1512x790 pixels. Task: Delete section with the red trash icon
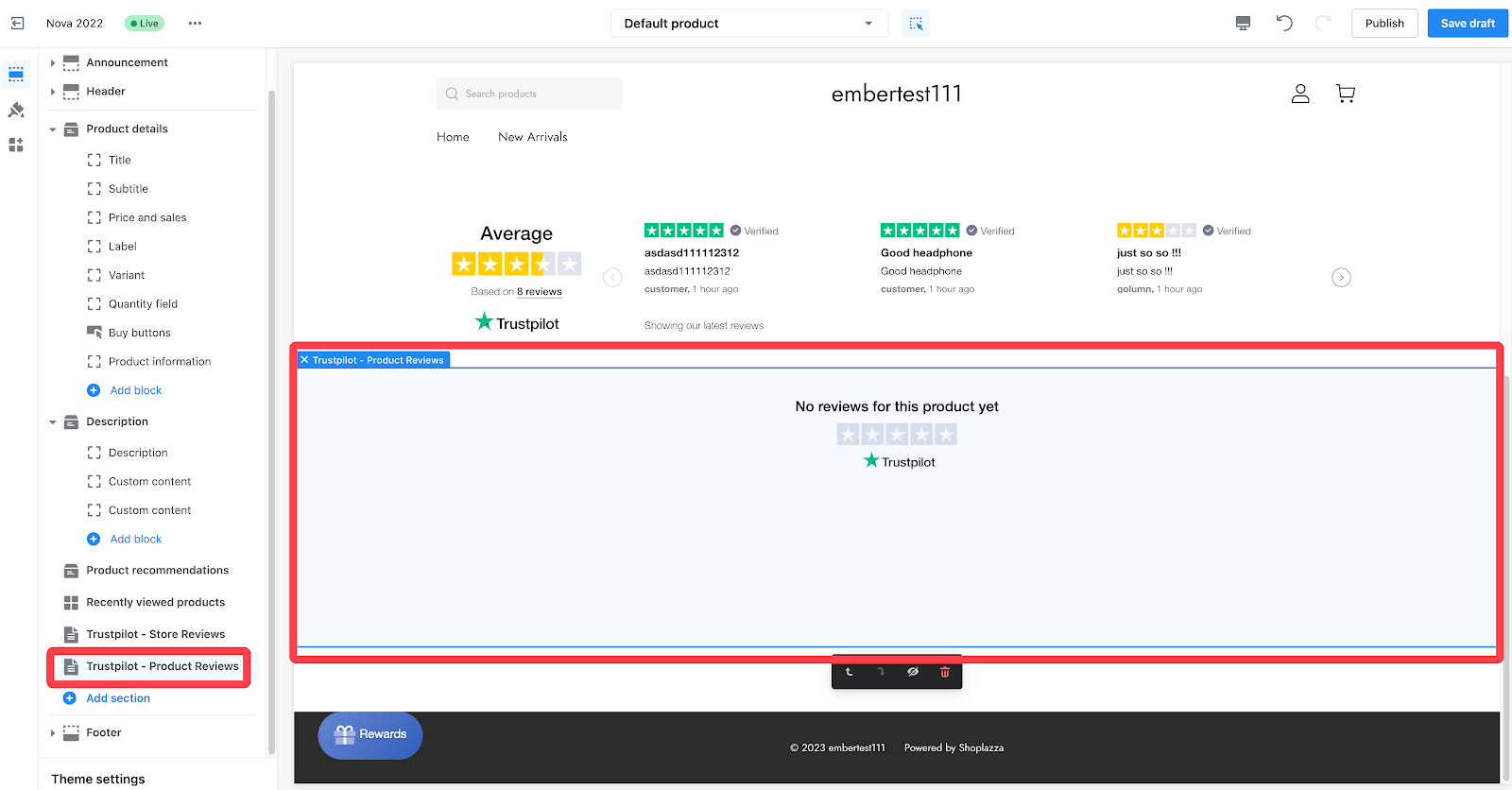click(945, 672)
